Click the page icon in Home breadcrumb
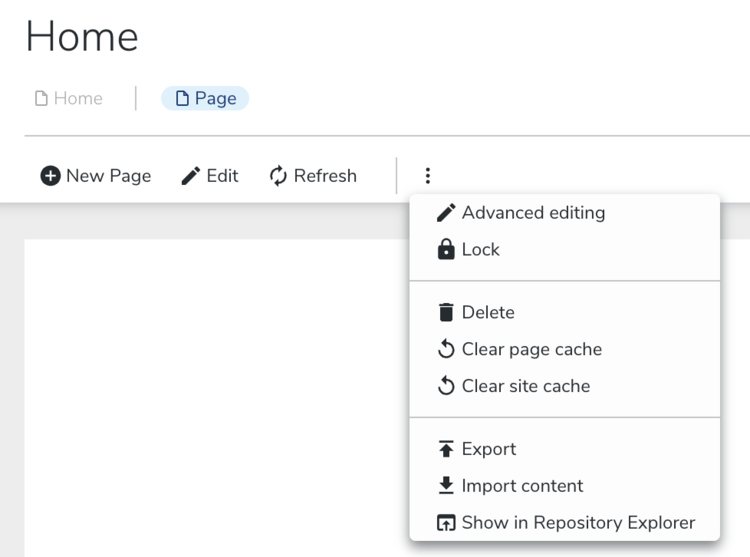 point(41,98)
